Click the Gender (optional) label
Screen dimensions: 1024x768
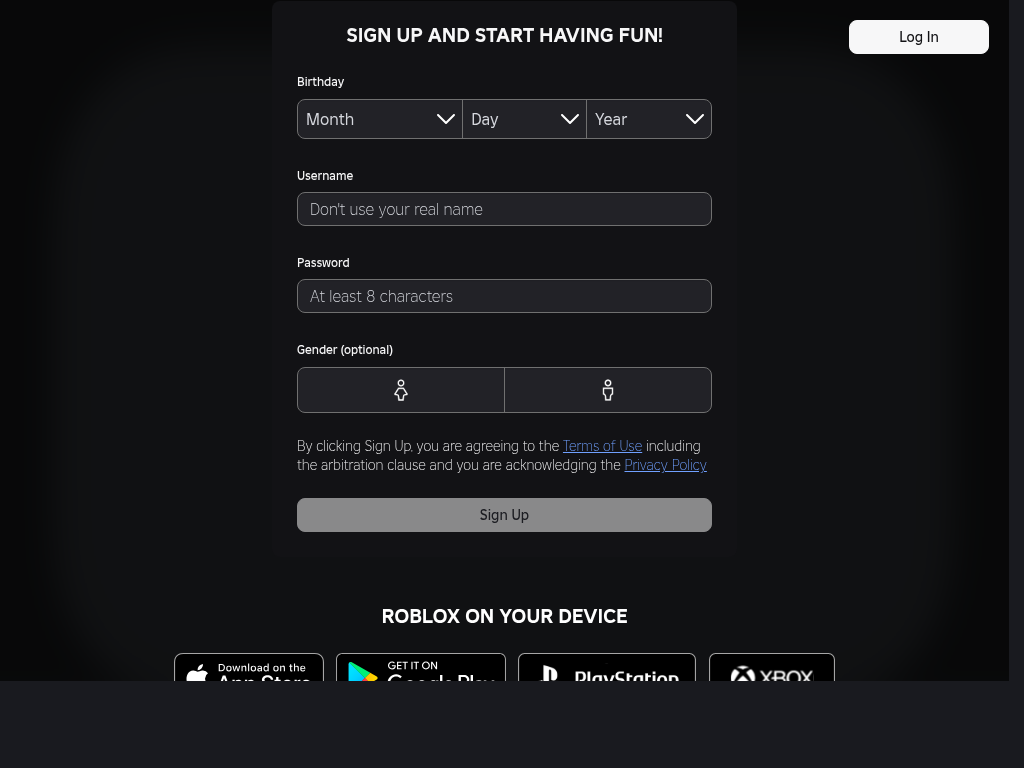345,350
